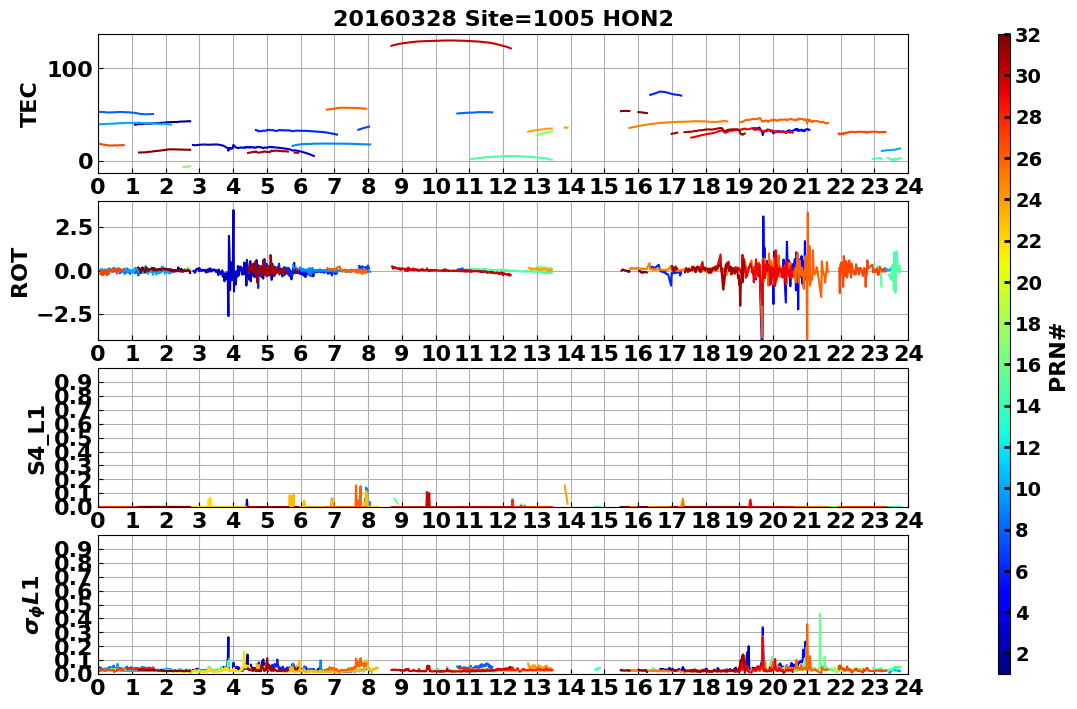Click the green σφL1 spike after hour 21
Viewport: 1077px width, 709px height.
coord(820,640)
